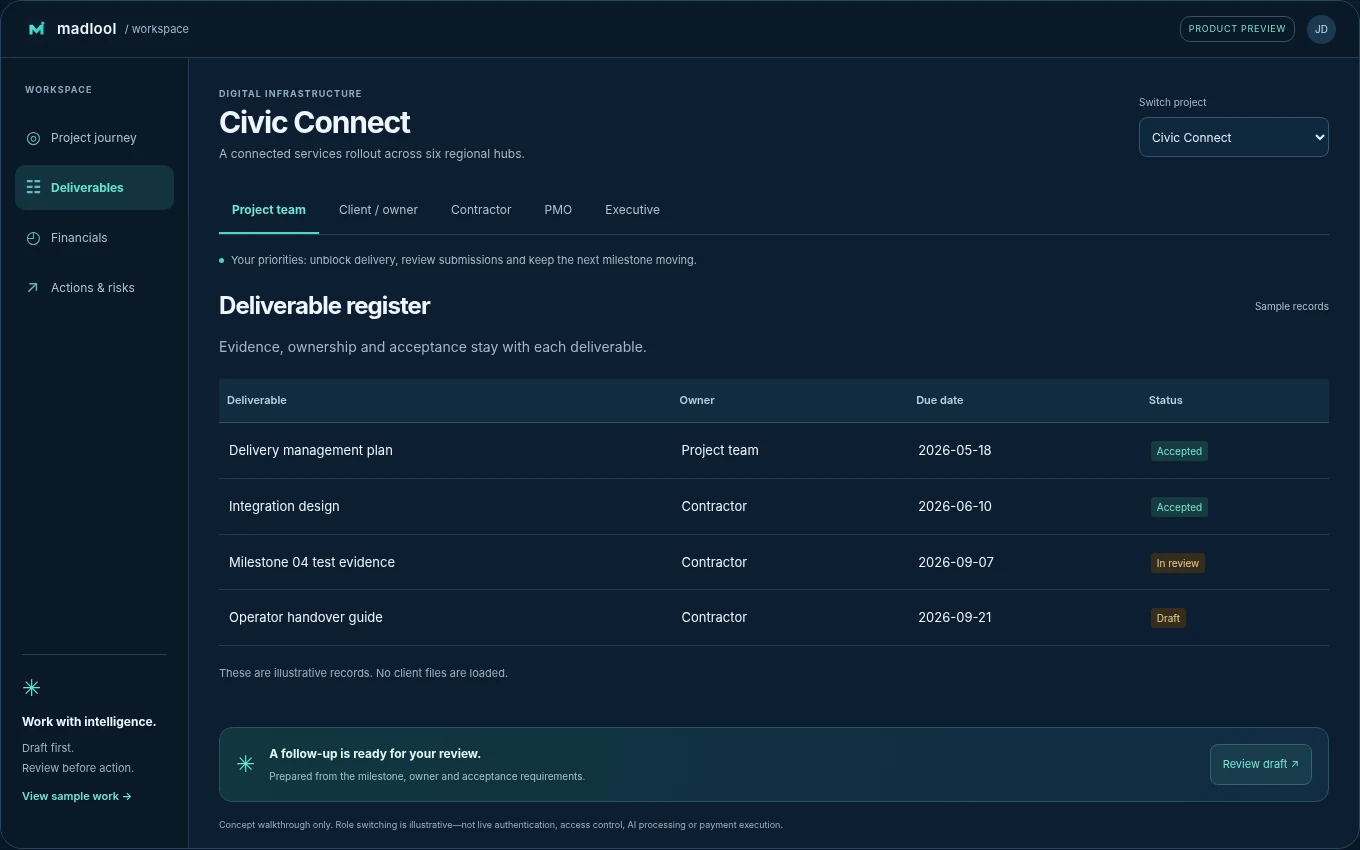Image resolution: width=1360 pixels, height=850 pixels.
Task: Switch to the Executive tab
Action: [x=632, y=210]
